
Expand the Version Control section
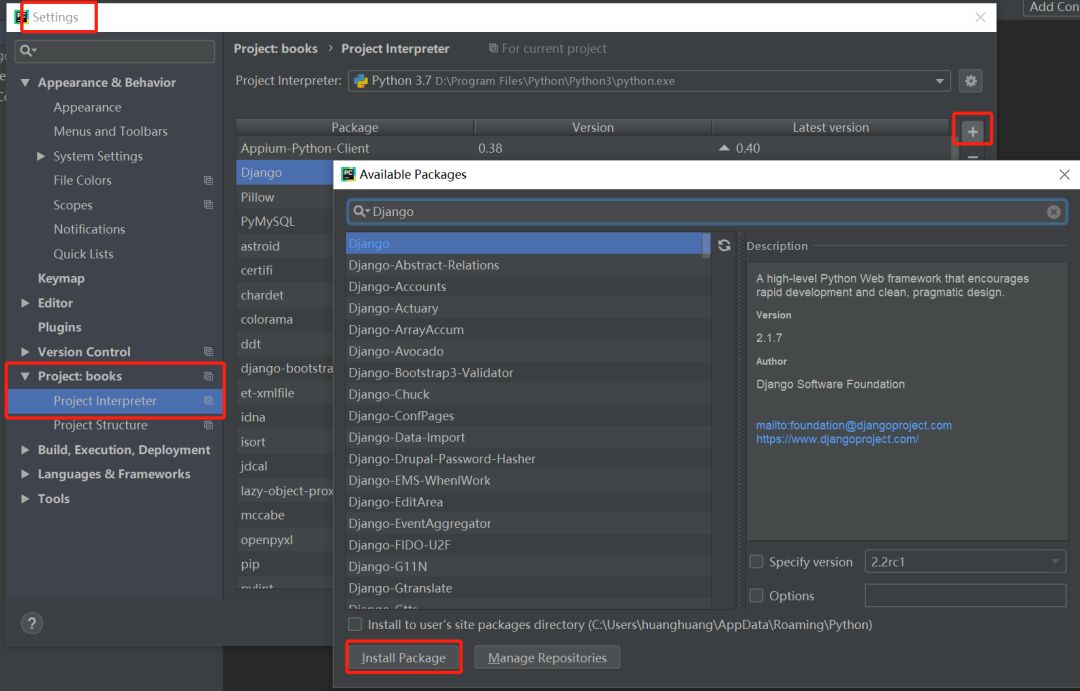click(25, 351)
